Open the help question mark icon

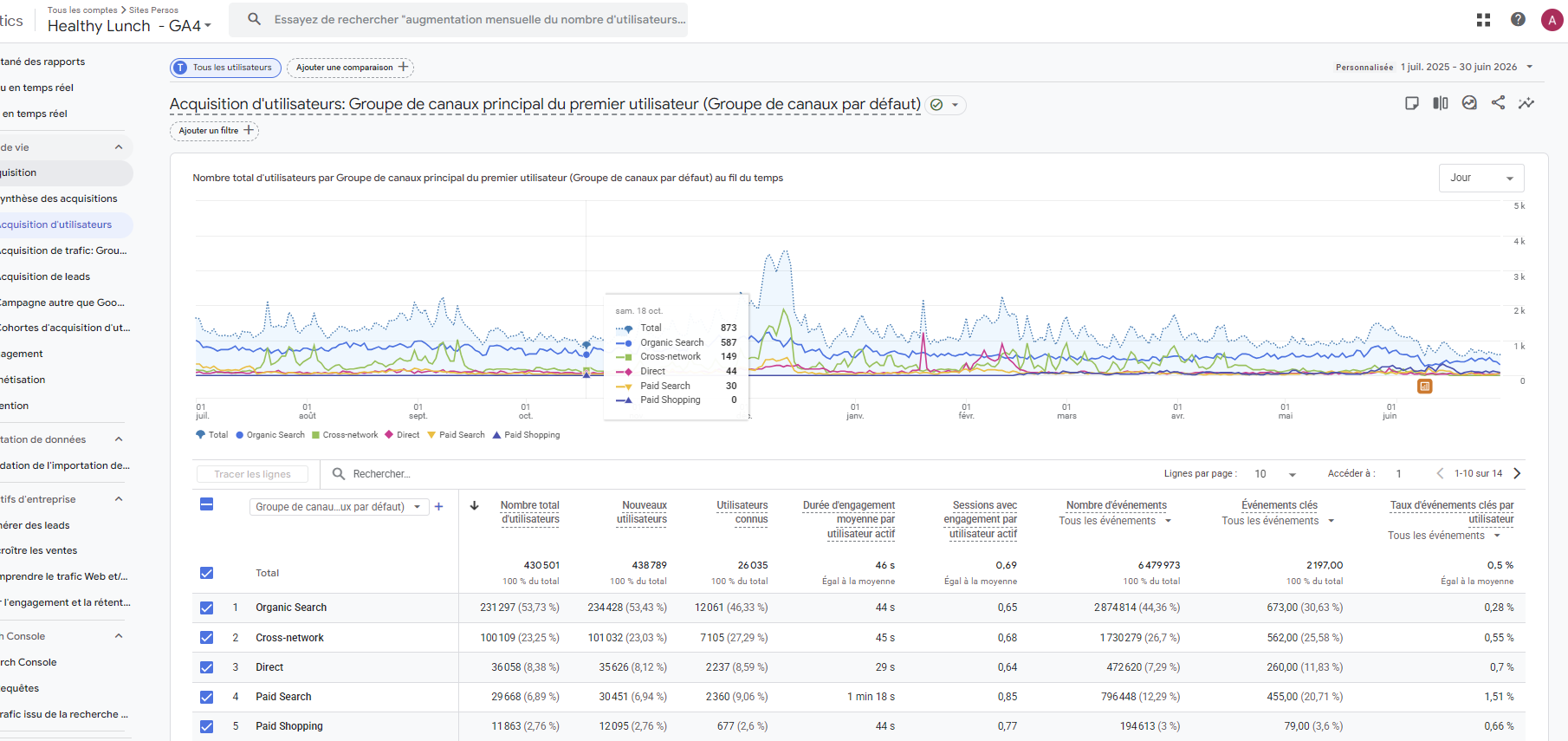tap(1518, 19)
